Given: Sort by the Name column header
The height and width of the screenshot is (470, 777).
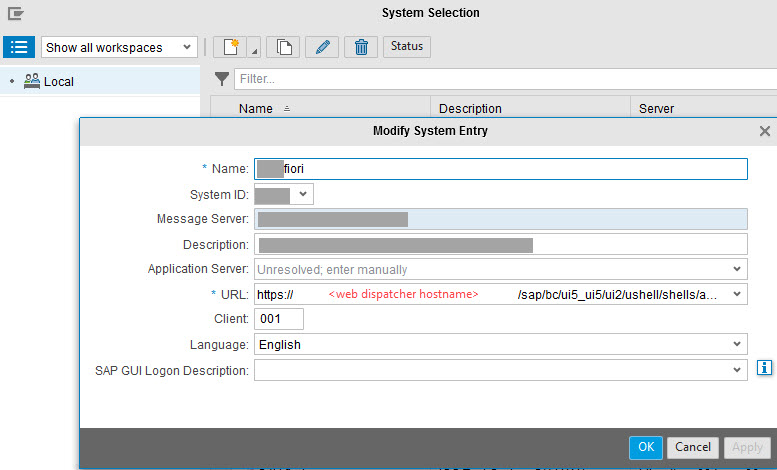Looking at the screenshot, I should pyautogui.click(x=320, y=108).
